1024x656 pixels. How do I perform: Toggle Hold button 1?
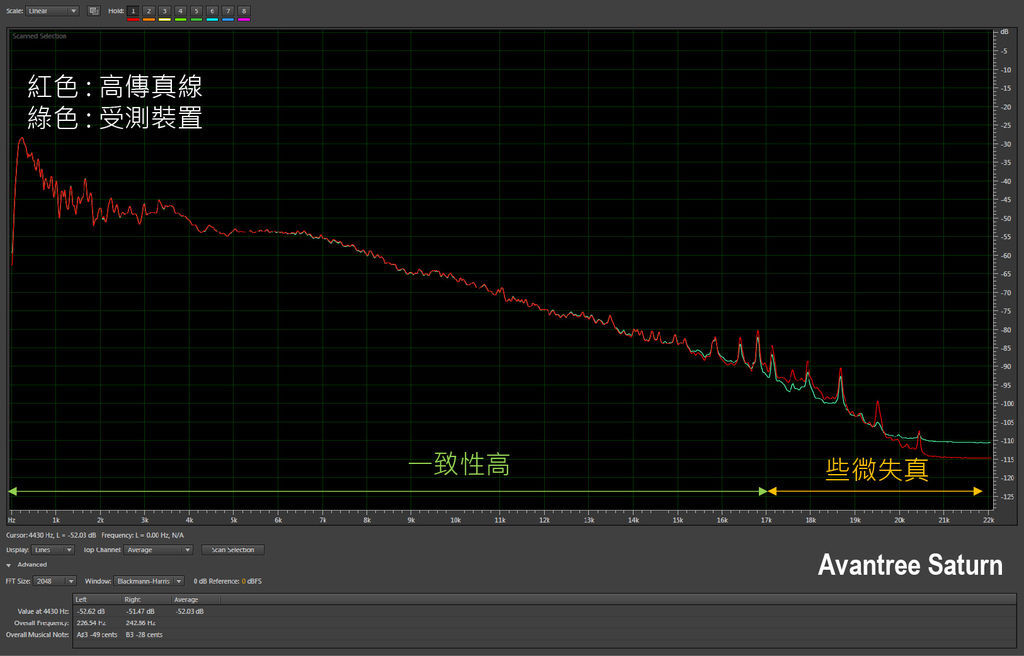(x=132, y=11)
